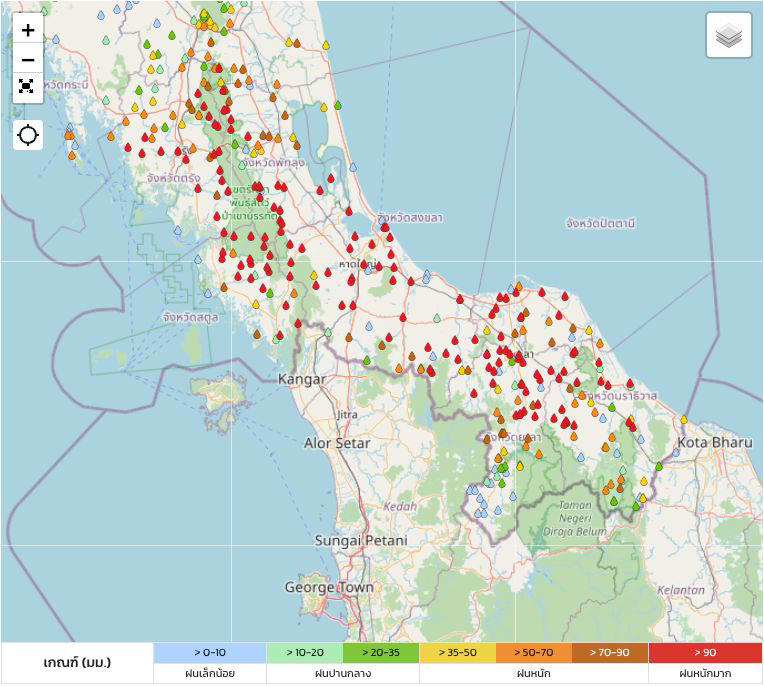Click the > 0-10 light blue legend swatch

(210, 653)
